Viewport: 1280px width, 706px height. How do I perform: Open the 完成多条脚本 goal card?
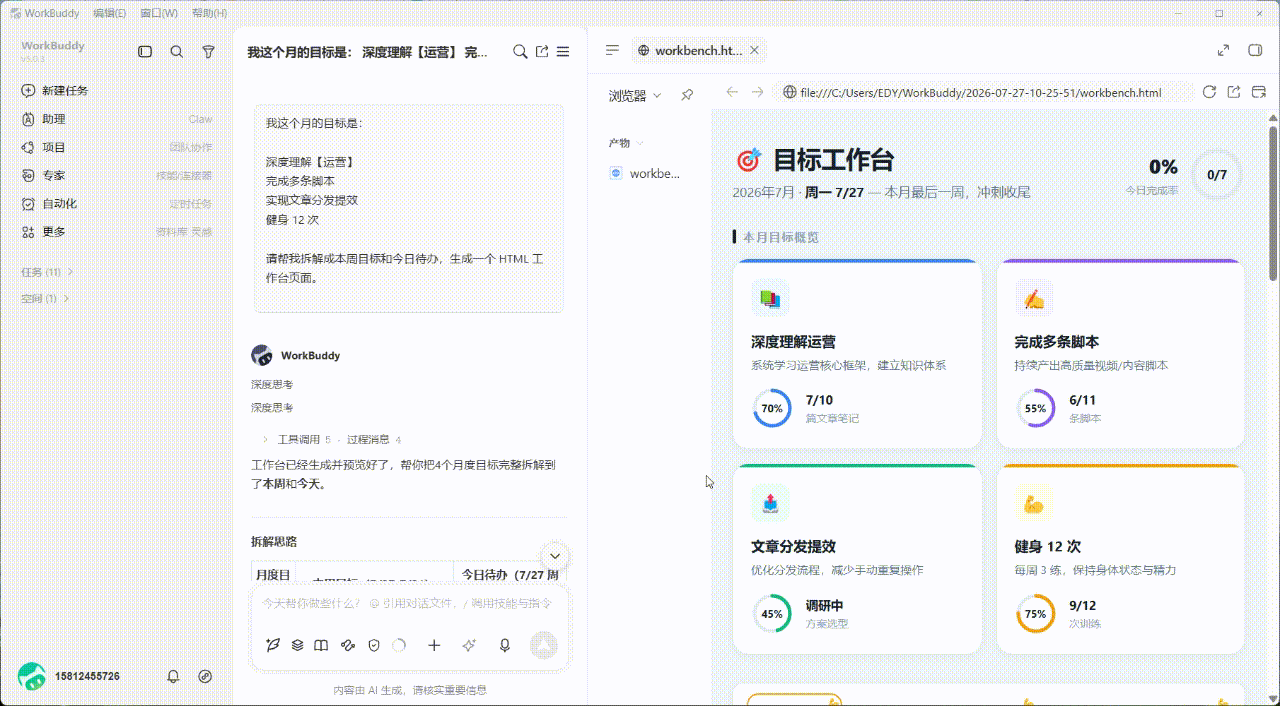[1120, 353]
